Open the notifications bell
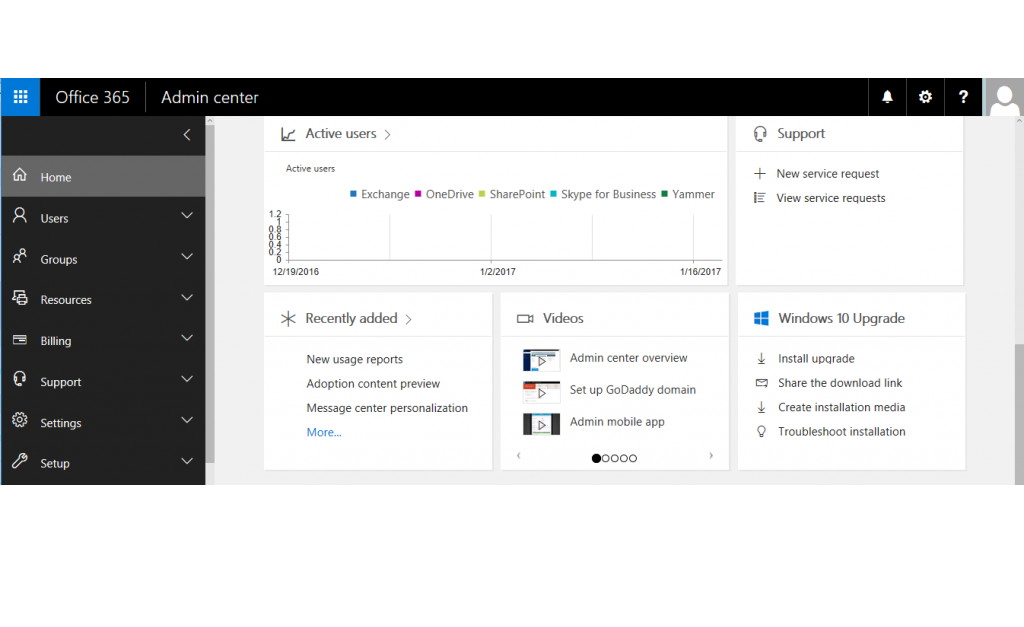The width and height of the screenshot is (1024, 627). click(x=887, y=97)
